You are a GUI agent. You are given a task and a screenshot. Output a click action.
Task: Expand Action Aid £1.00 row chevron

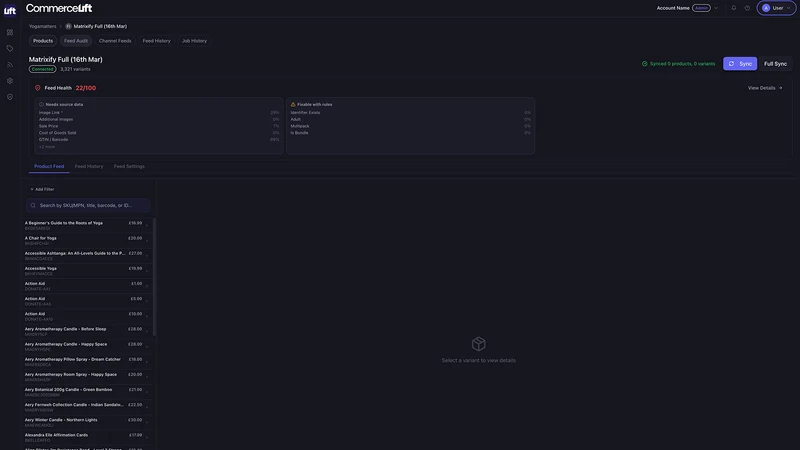coord(147,286)
